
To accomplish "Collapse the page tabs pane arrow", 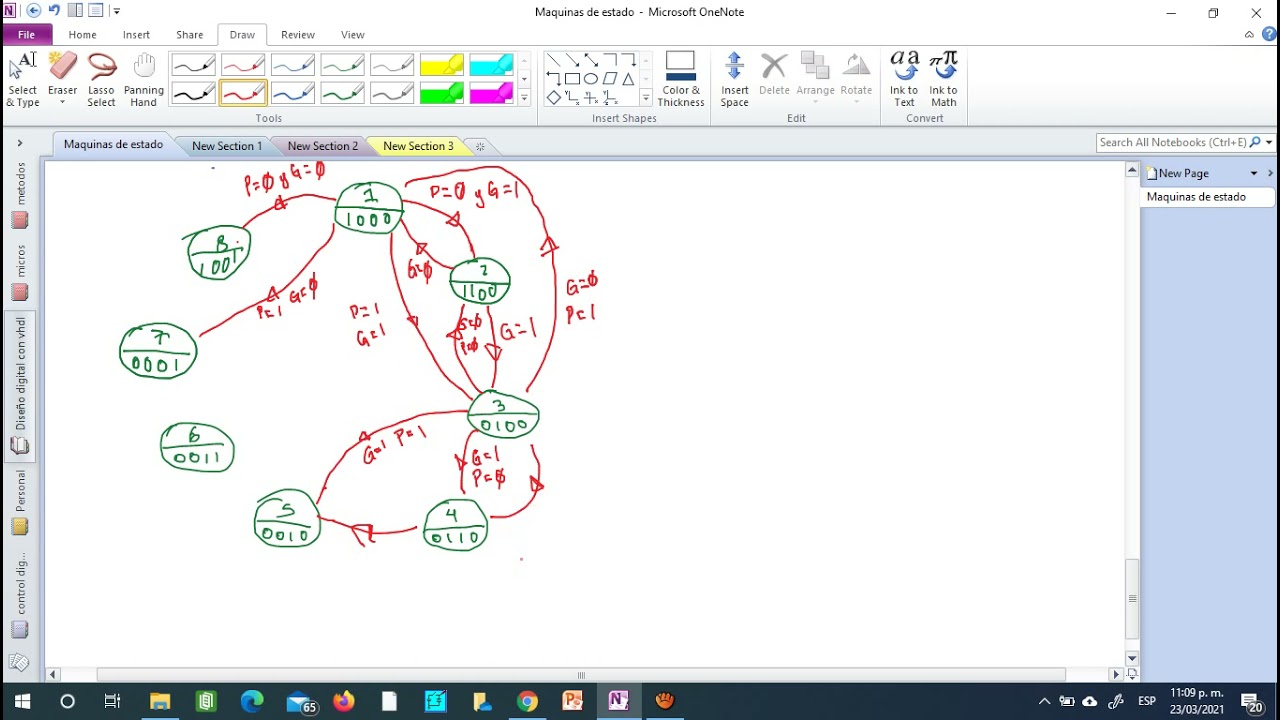I will pyautogui.click(x=1270, y=174).
